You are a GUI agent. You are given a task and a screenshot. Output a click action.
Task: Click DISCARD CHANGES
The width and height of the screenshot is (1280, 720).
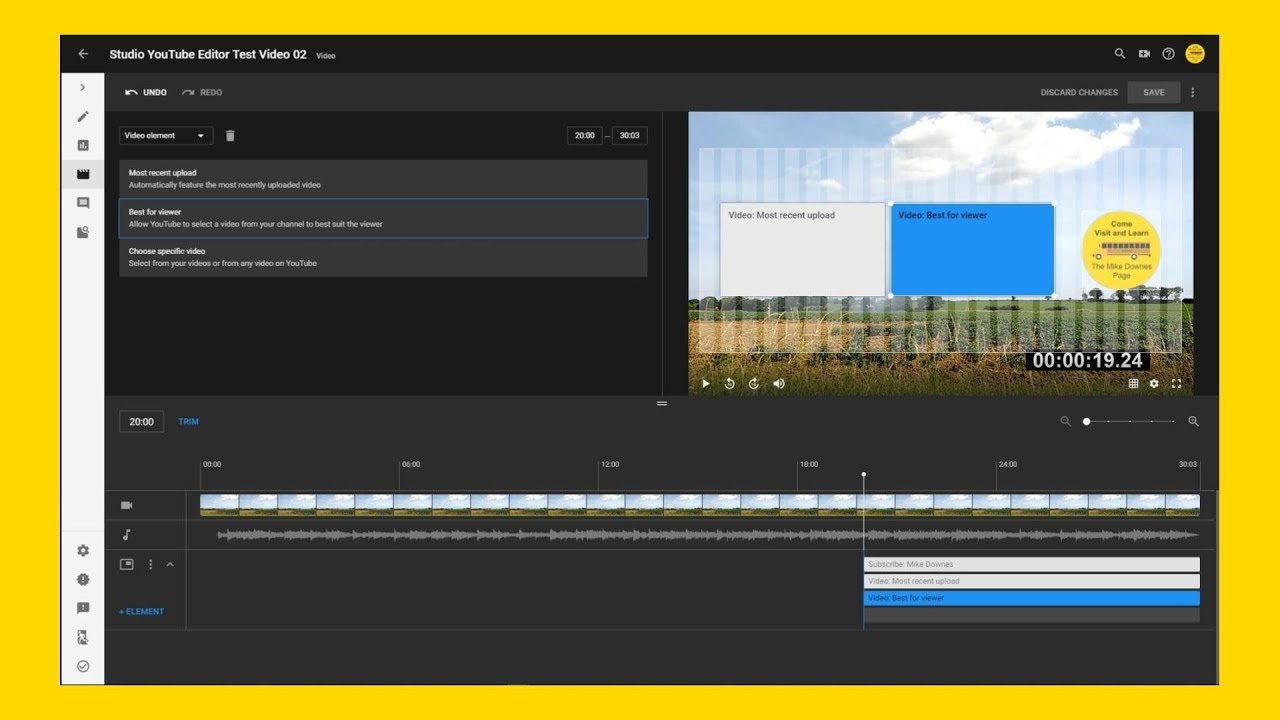click(1079, 92)
